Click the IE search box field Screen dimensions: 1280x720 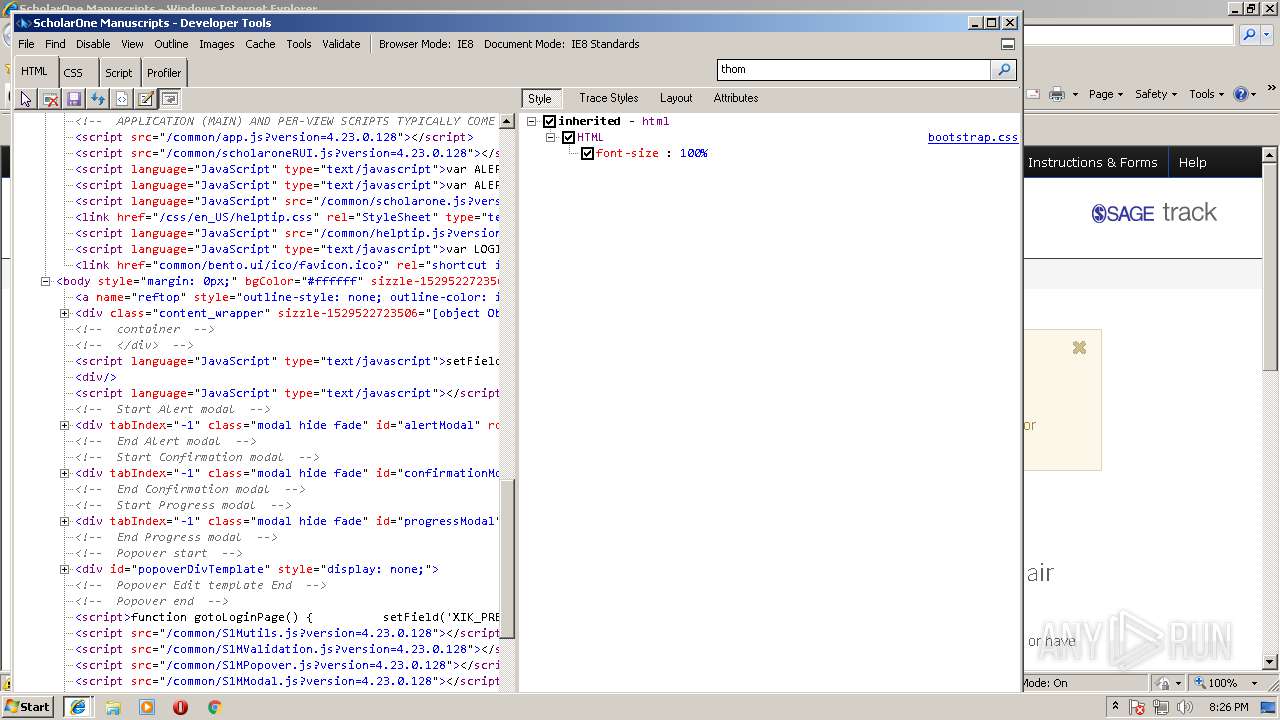[1129, 35]
